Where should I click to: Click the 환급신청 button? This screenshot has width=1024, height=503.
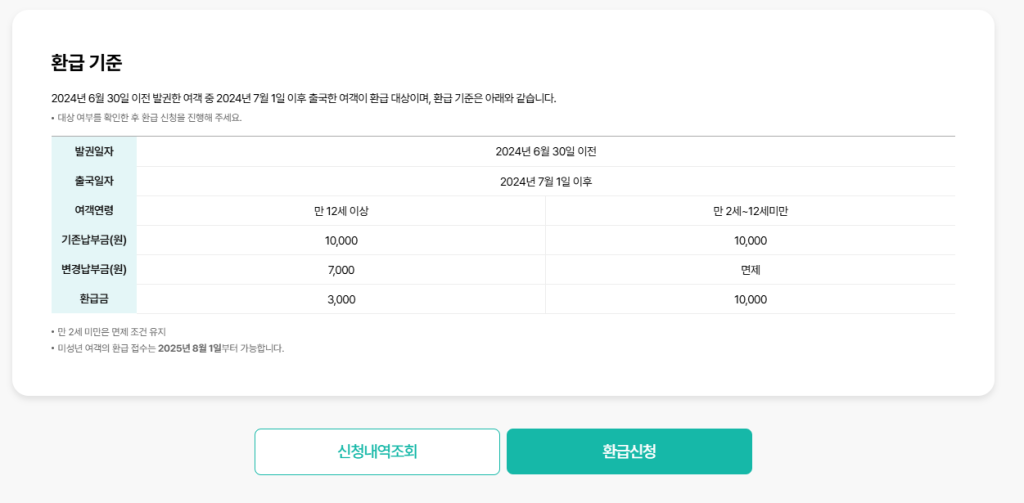pyautogui.click(x=629, y=451)
